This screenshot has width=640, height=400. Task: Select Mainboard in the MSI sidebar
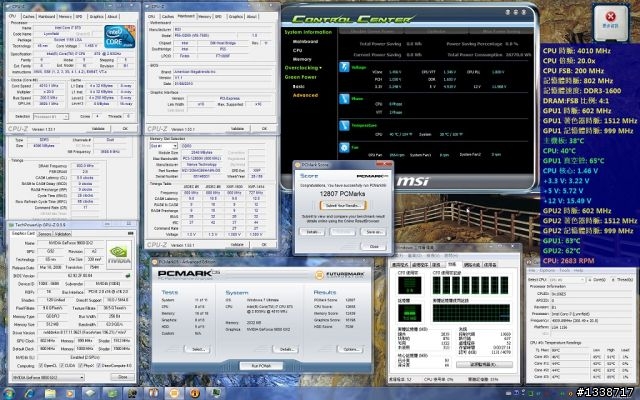tap(305, 42)
